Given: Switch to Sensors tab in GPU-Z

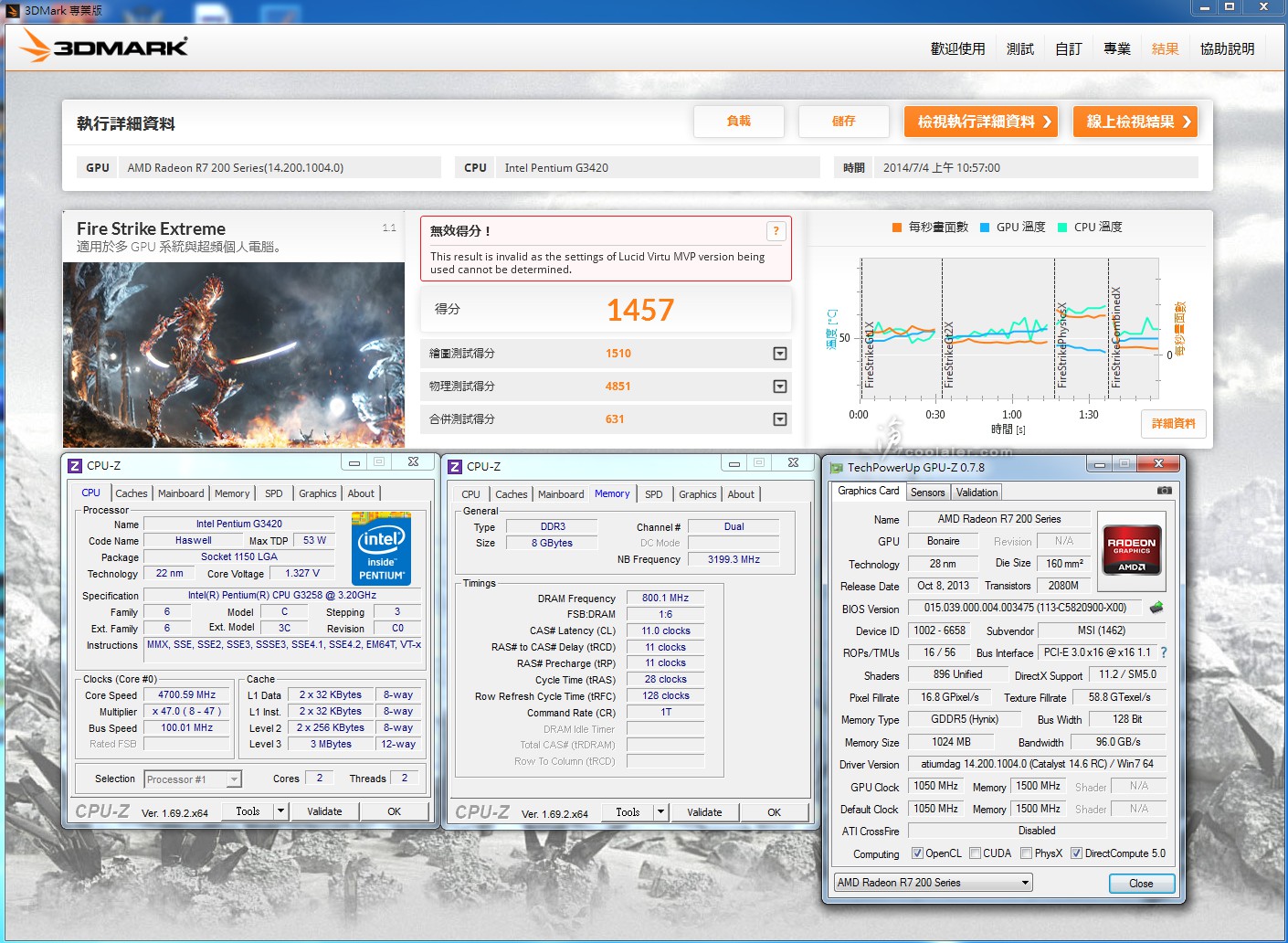Looking at the screenshot, I should 928,493.
